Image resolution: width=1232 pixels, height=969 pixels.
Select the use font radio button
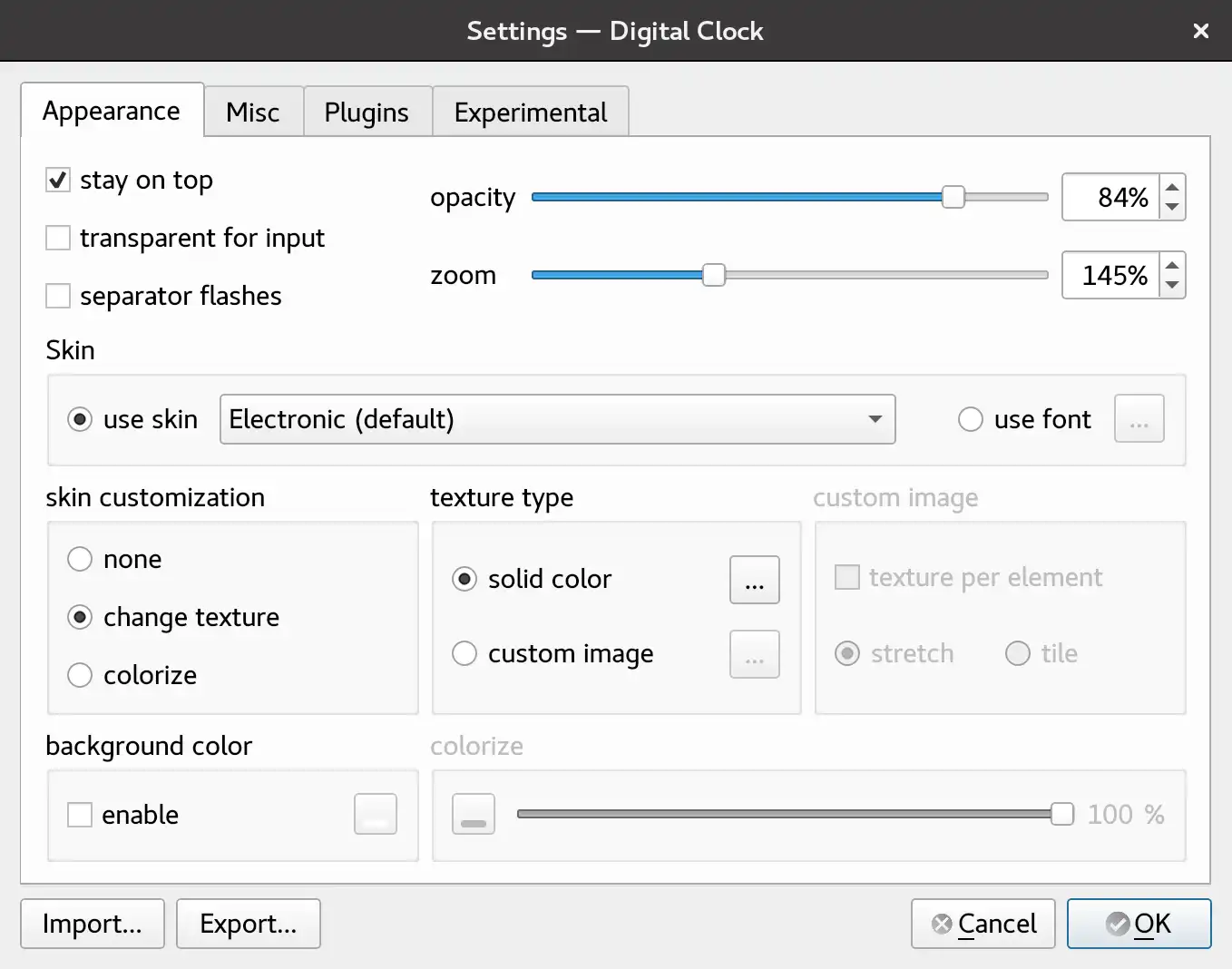tap(971, 419)
